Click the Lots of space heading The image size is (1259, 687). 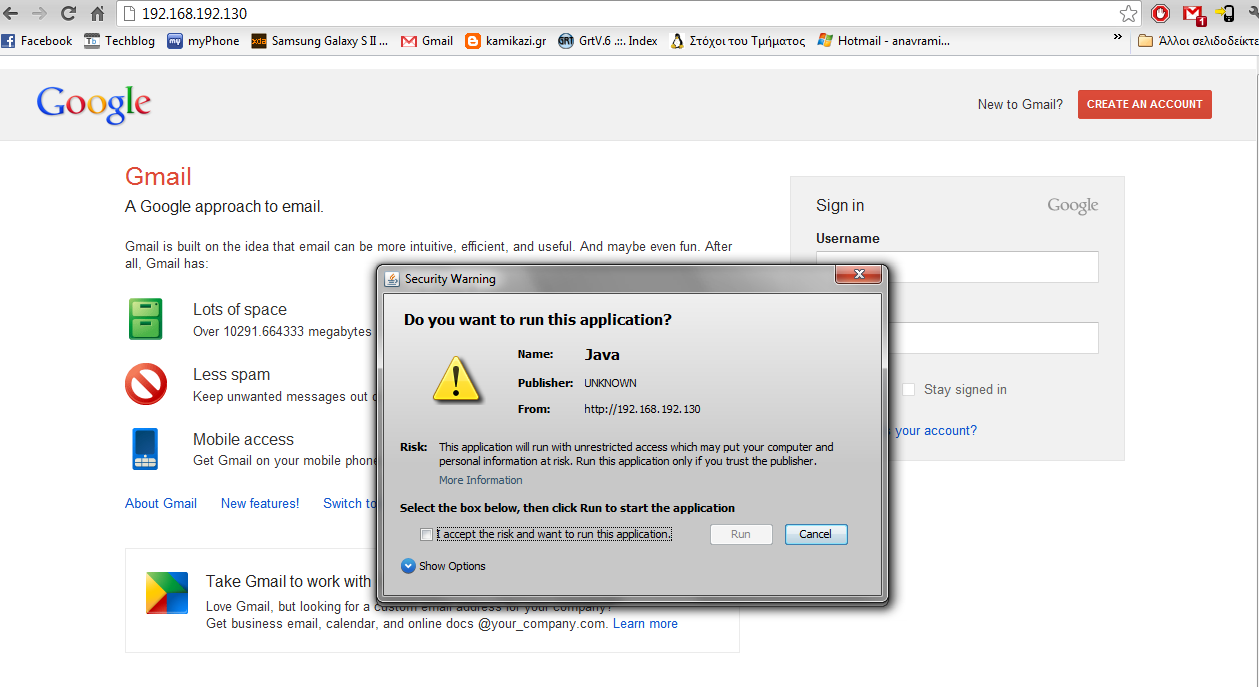point(240,310)
